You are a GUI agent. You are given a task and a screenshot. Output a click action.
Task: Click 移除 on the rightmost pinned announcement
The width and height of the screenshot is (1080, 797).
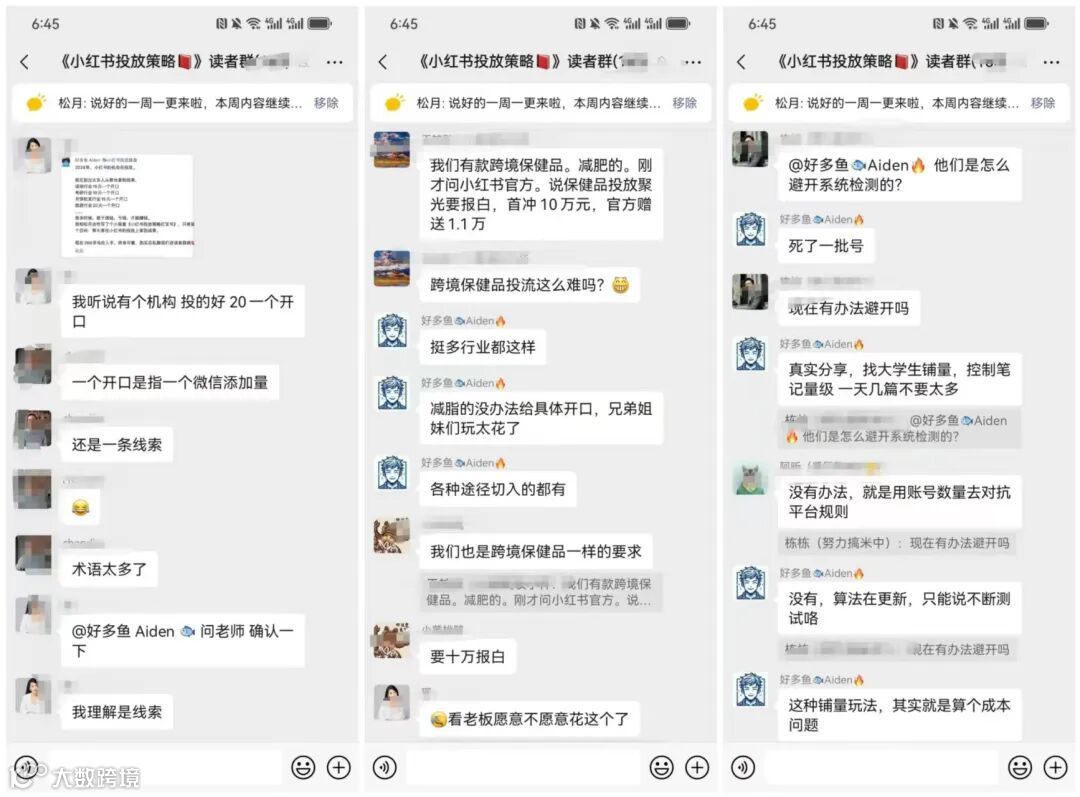[1042, 103]
